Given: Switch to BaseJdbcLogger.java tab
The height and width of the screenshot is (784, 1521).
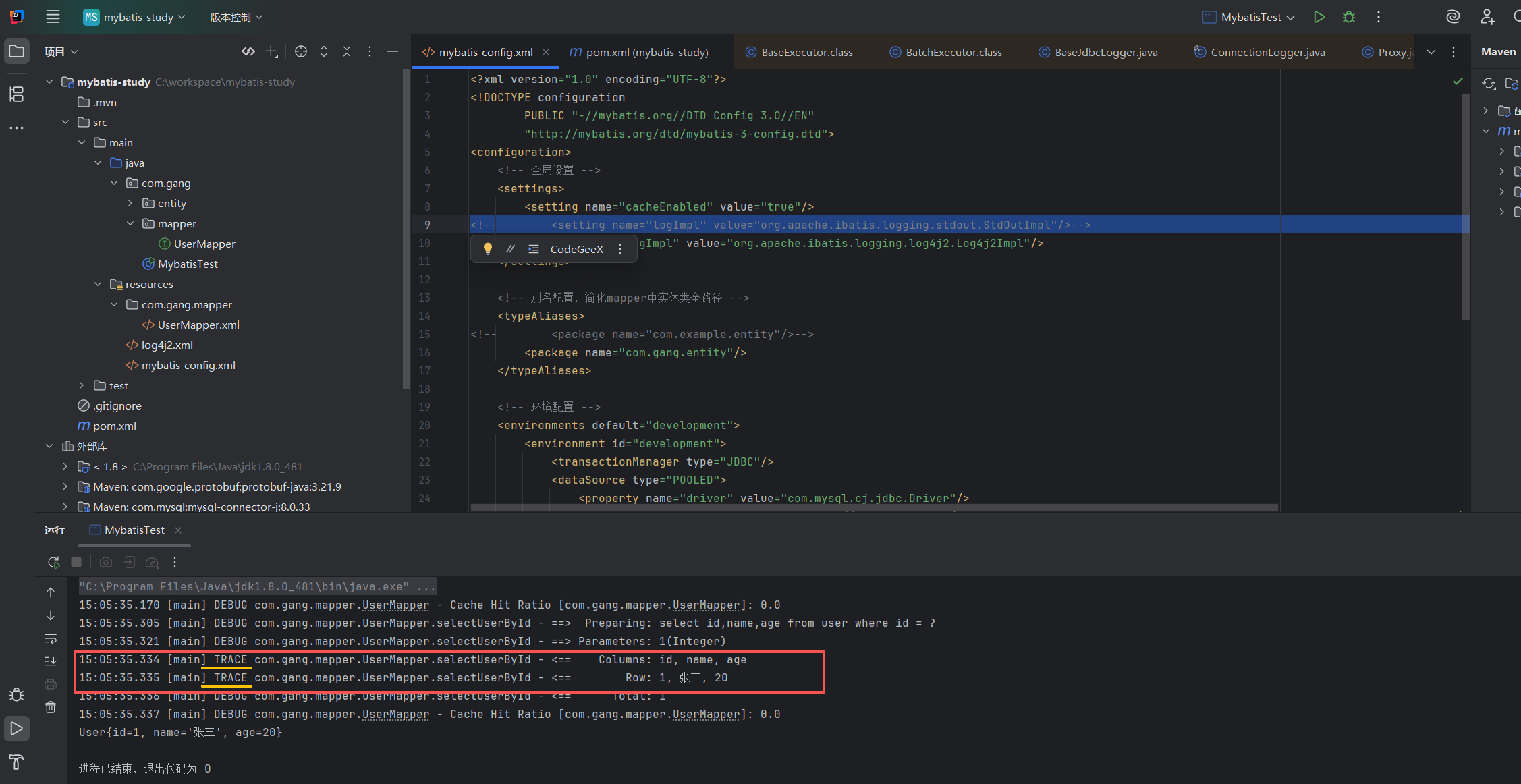Looking at the screenshot, I should click(1098, 52).
